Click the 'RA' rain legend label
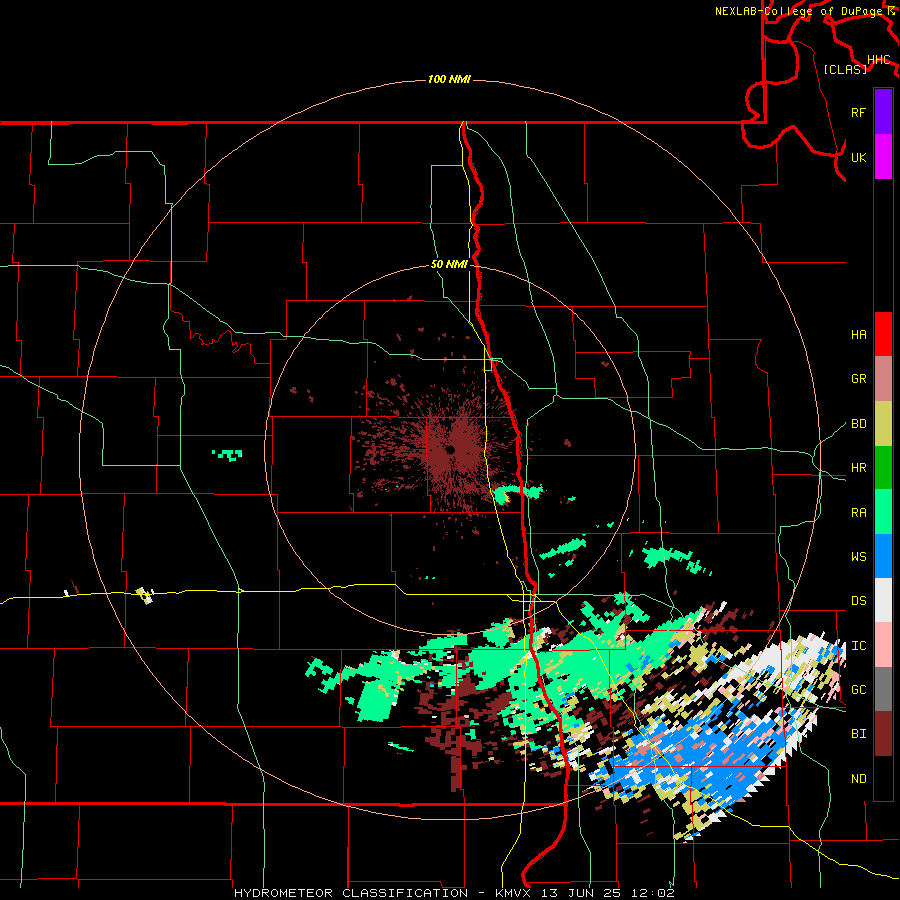The image size is (900, 900). click(x=858, y=513)
